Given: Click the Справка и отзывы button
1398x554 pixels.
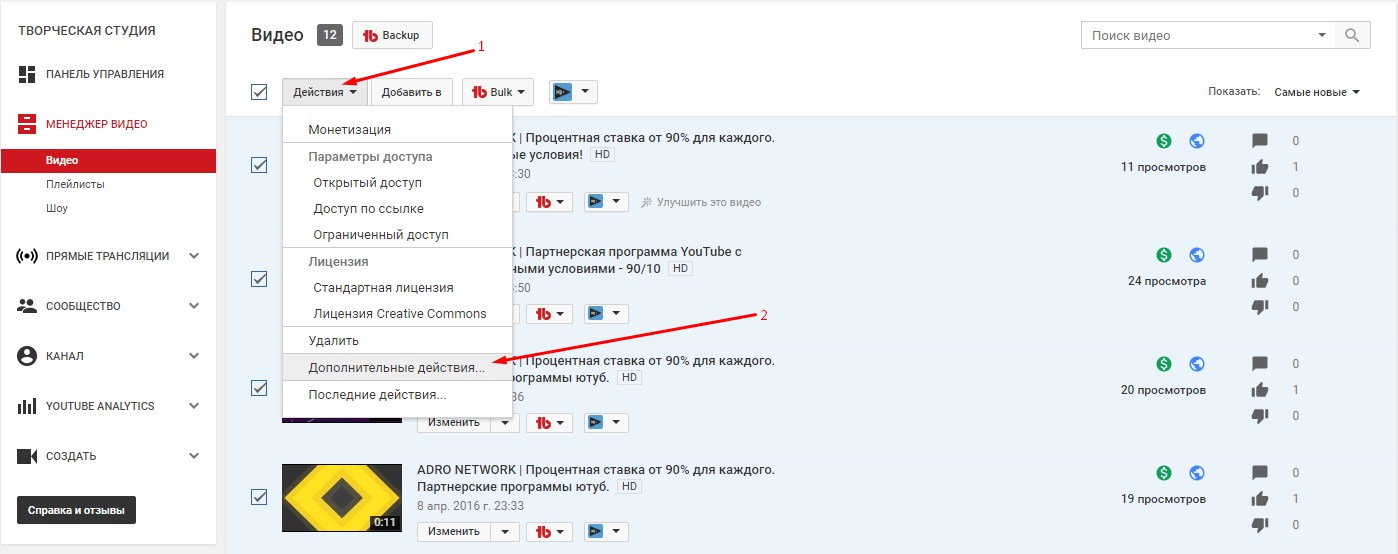Looking at the screenshot, I should [76, 510].
